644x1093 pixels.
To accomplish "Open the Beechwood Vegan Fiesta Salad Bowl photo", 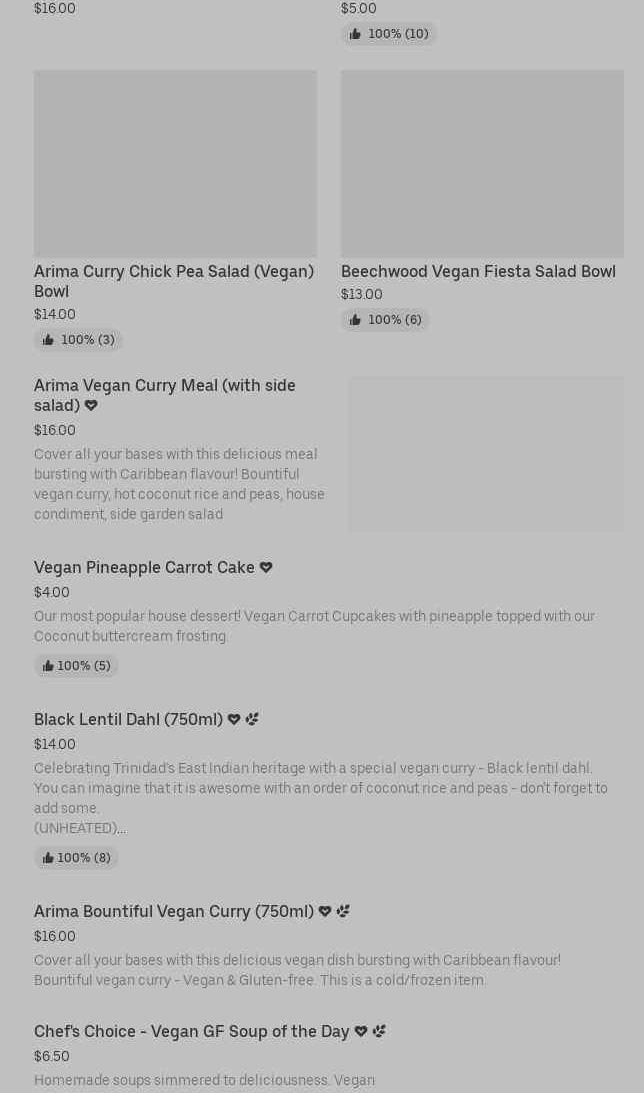I will click(482, 163).
